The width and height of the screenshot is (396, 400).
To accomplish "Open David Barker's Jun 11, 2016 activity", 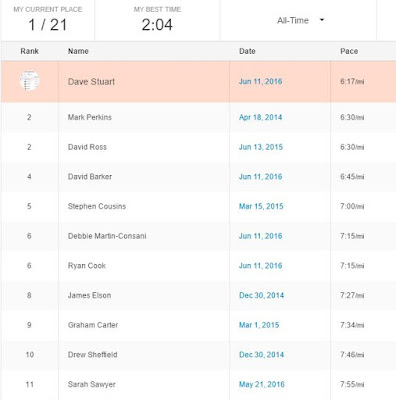I will (260, 177).
